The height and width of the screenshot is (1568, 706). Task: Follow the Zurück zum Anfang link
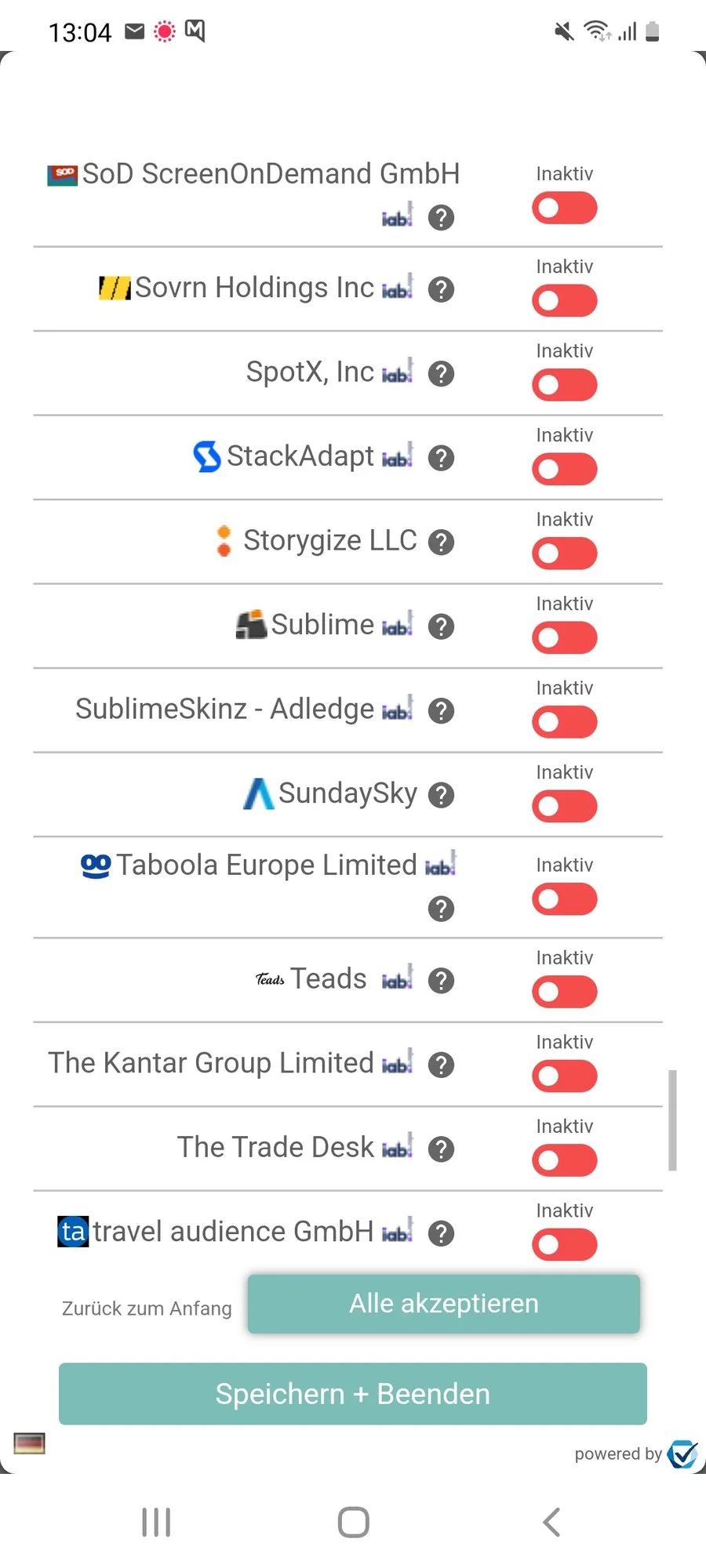tap(147, 1308)
